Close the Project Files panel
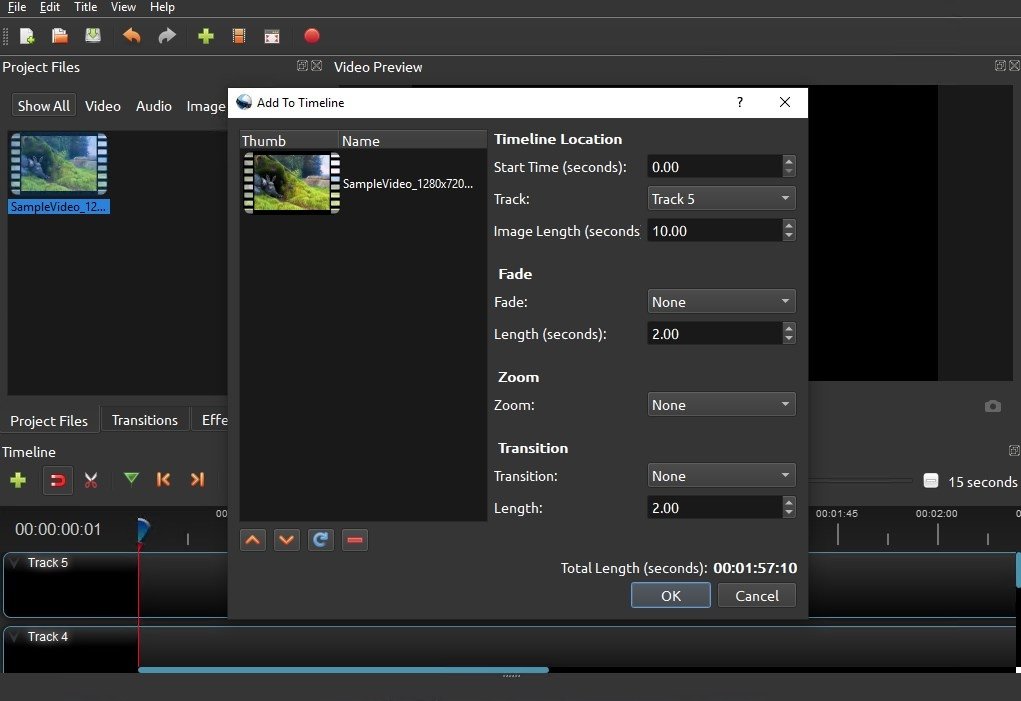The height and width of the screenshot is (701, 1021). 316,66
